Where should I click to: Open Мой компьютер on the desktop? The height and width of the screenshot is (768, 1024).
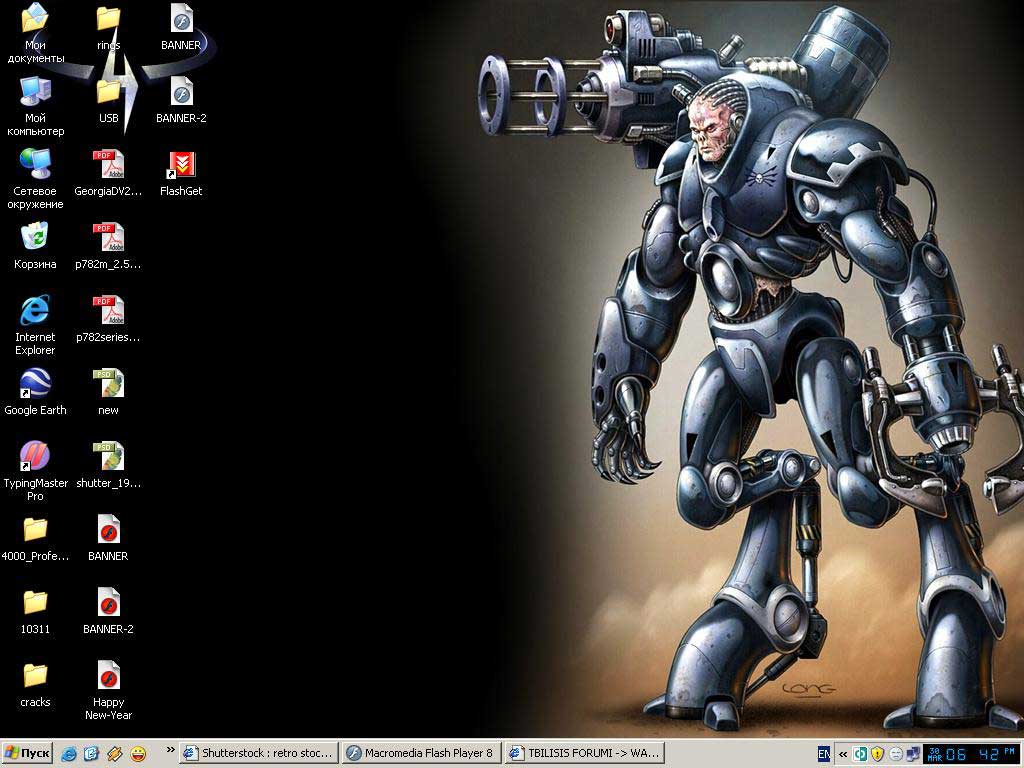coord(35,106)
